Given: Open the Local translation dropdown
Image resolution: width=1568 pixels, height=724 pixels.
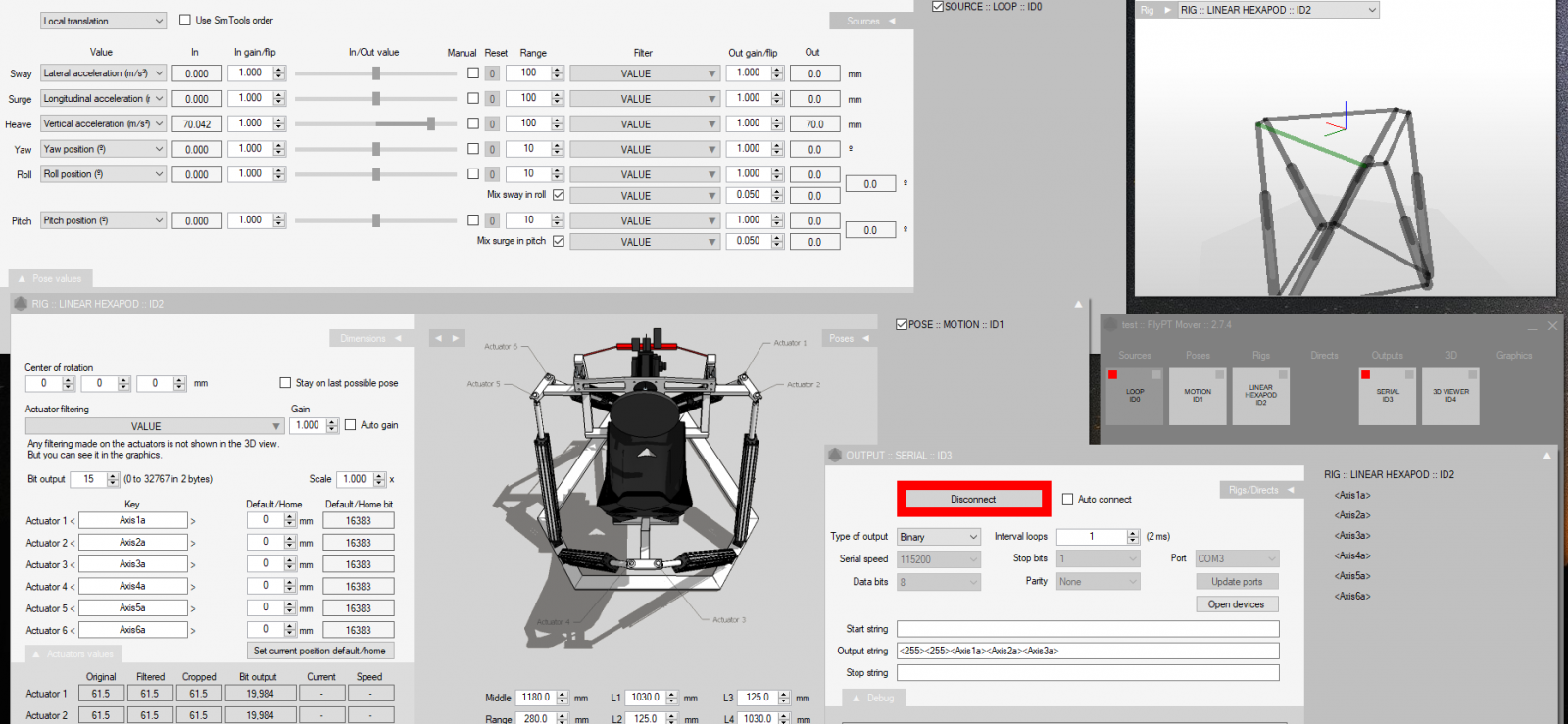Looking at the screenshot, I should [103, 21].
